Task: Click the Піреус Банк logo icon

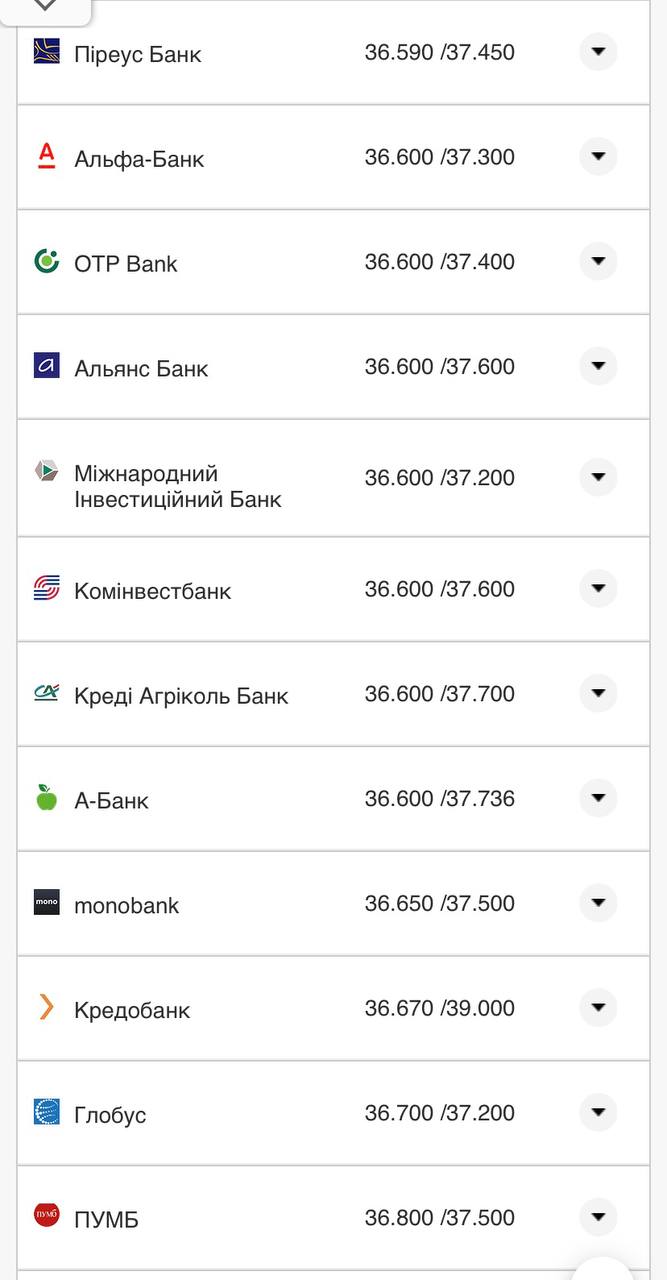Action: point(47,51)
